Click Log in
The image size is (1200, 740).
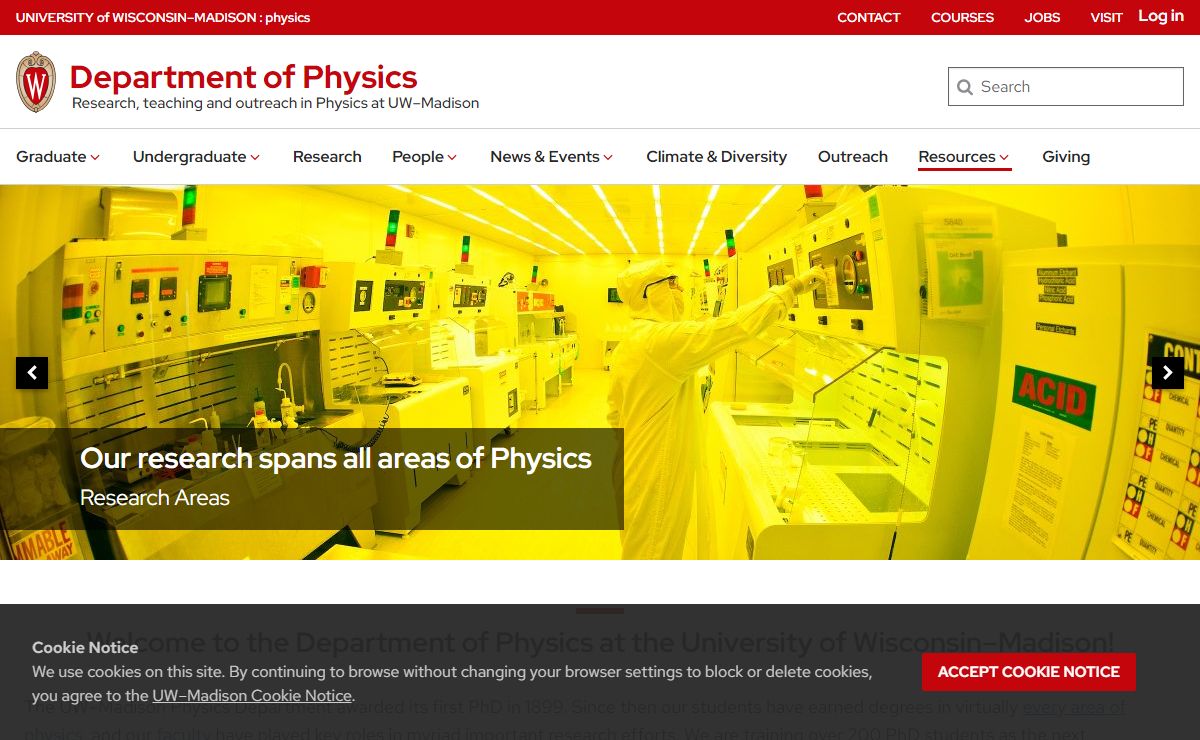(x=1161, y=16)
